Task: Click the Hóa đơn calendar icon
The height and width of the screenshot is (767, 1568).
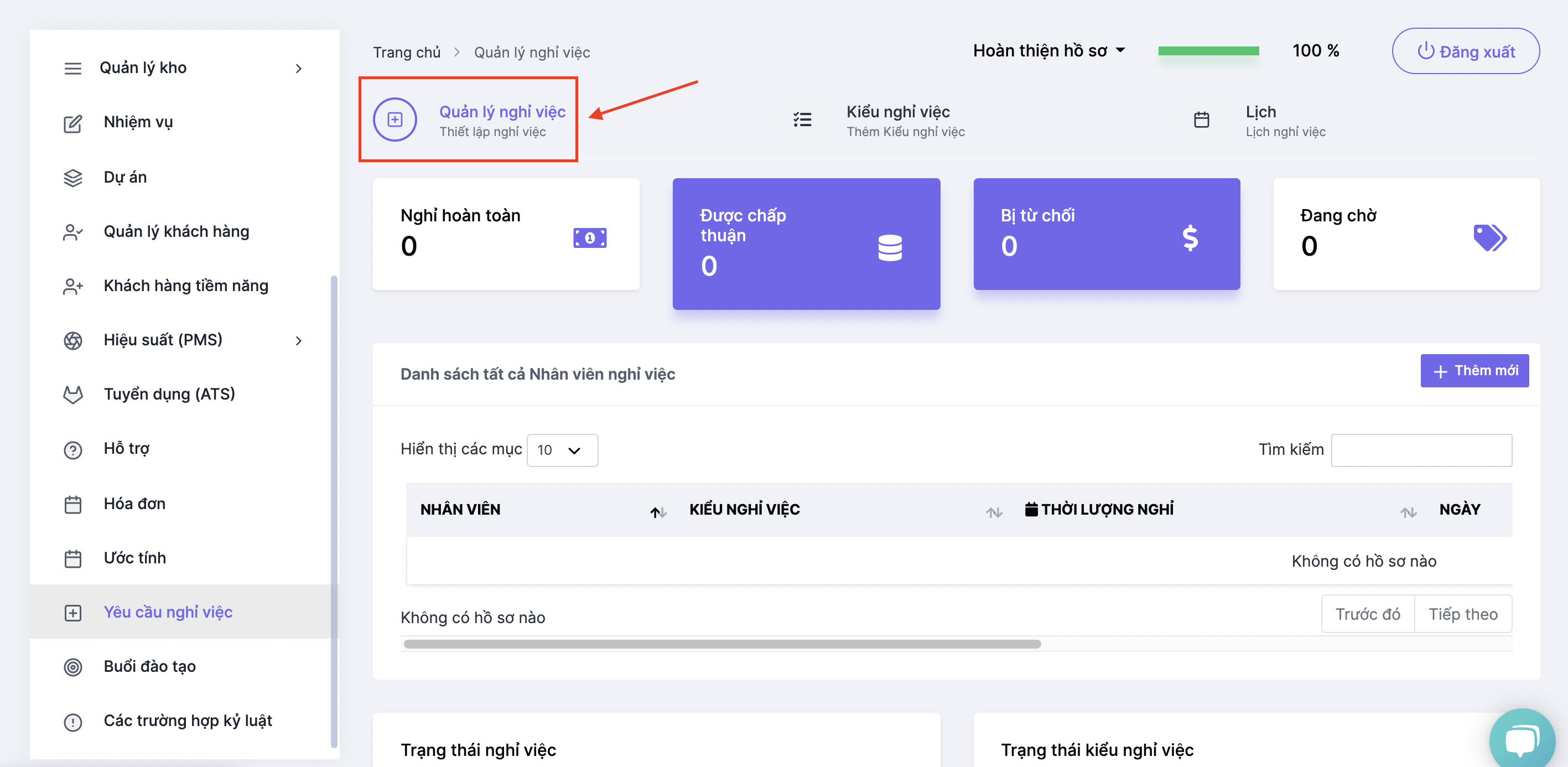Action: point(72,505)
